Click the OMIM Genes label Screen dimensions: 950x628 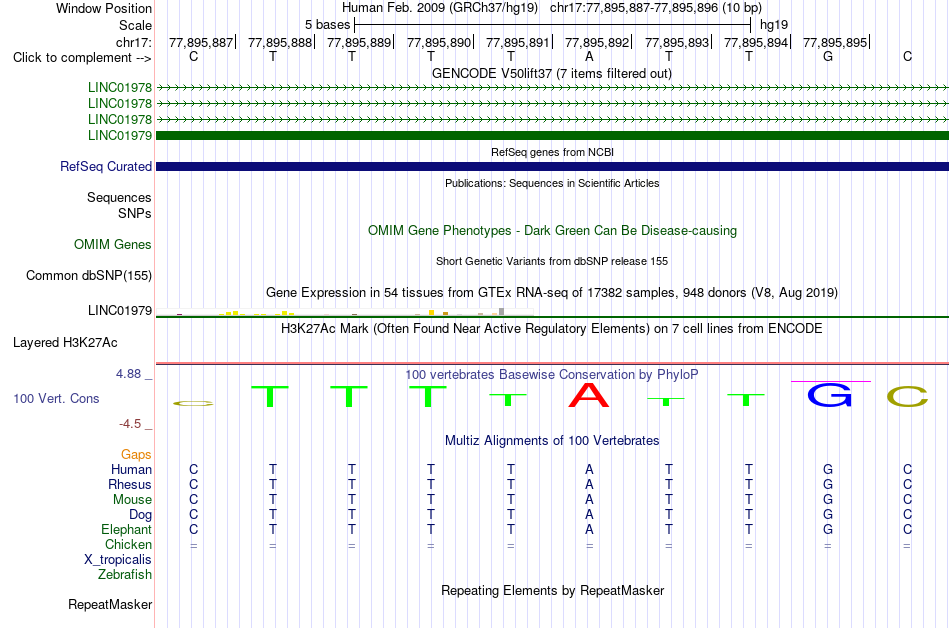tap(113, 244)
